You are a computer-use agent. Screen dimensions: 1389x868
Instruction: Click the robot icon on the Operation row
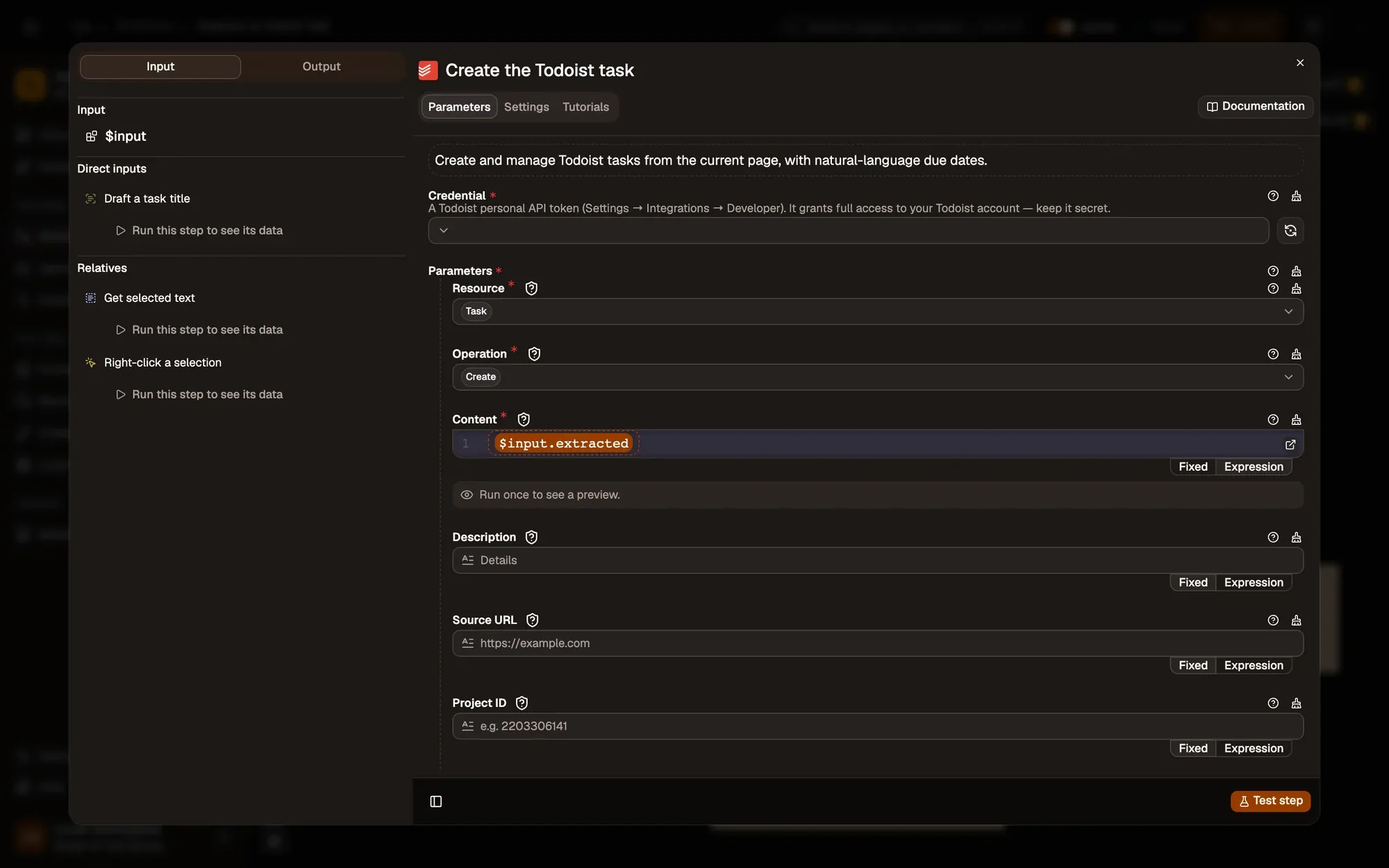tap(1296, 354)
